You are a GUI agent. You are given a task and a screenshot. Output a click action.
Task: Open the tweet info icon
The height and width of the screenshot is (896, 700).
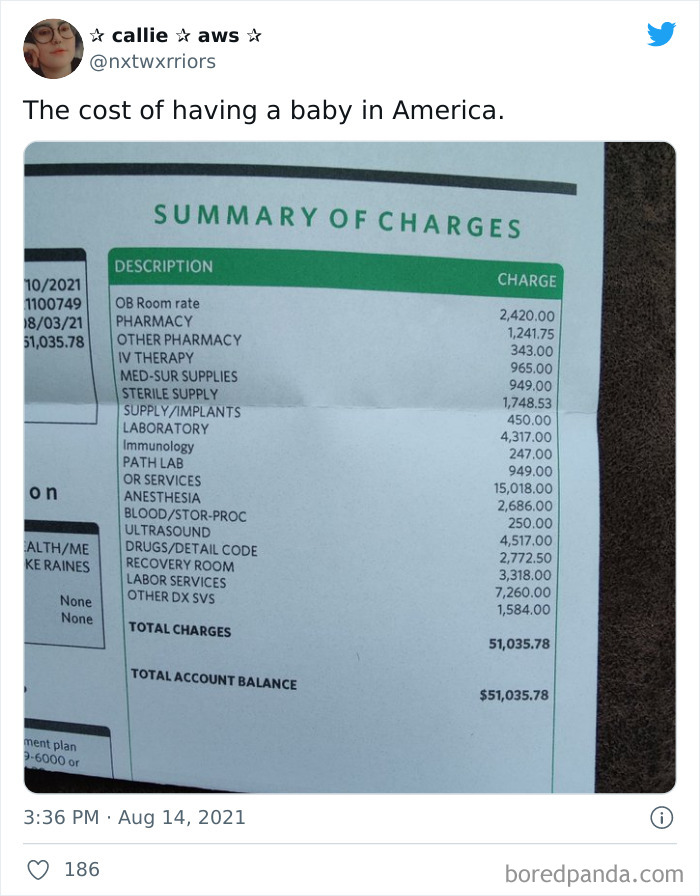662,818
